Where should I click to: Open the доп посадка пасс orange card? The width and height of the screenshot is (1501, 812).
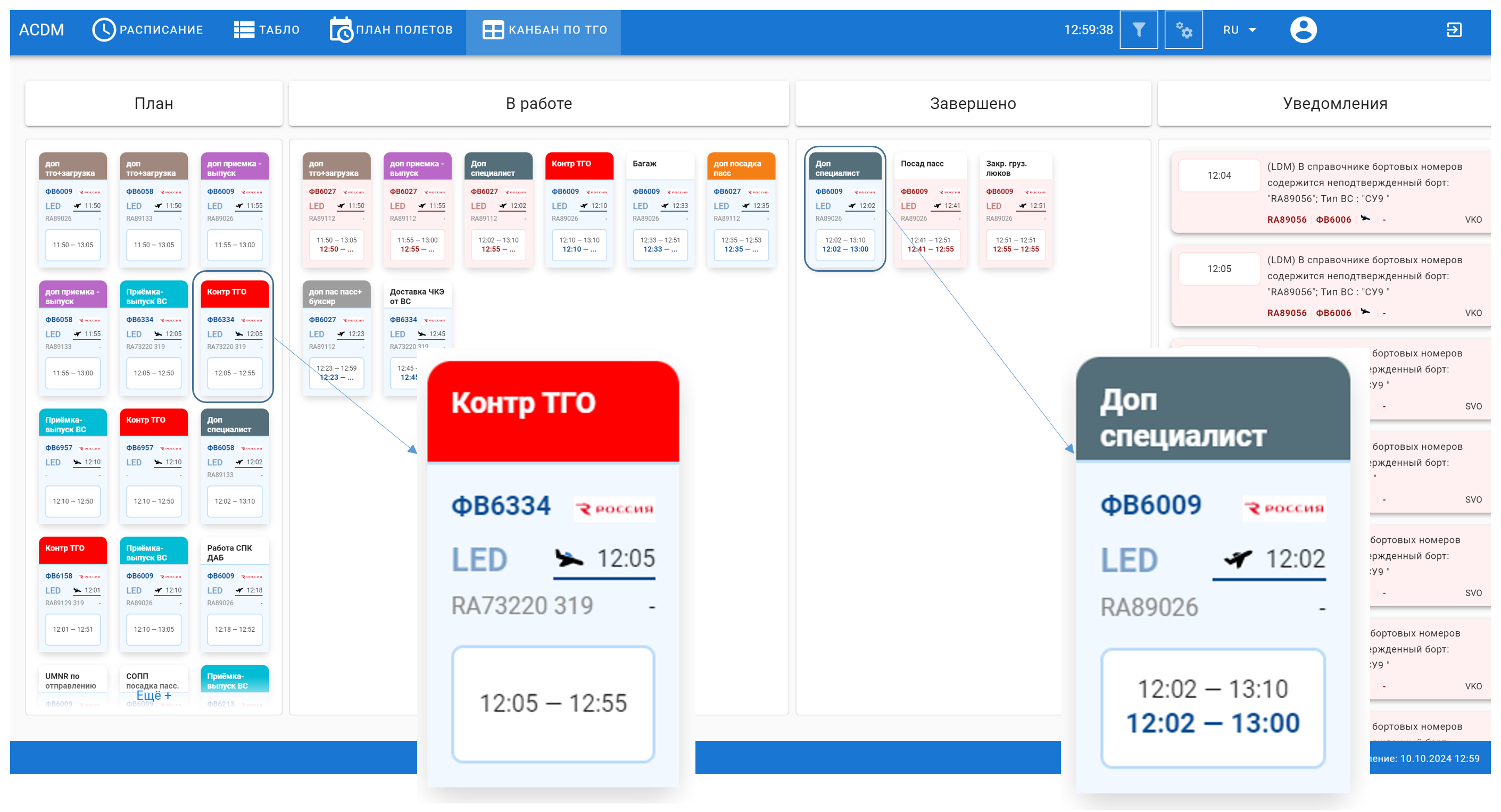741,210
